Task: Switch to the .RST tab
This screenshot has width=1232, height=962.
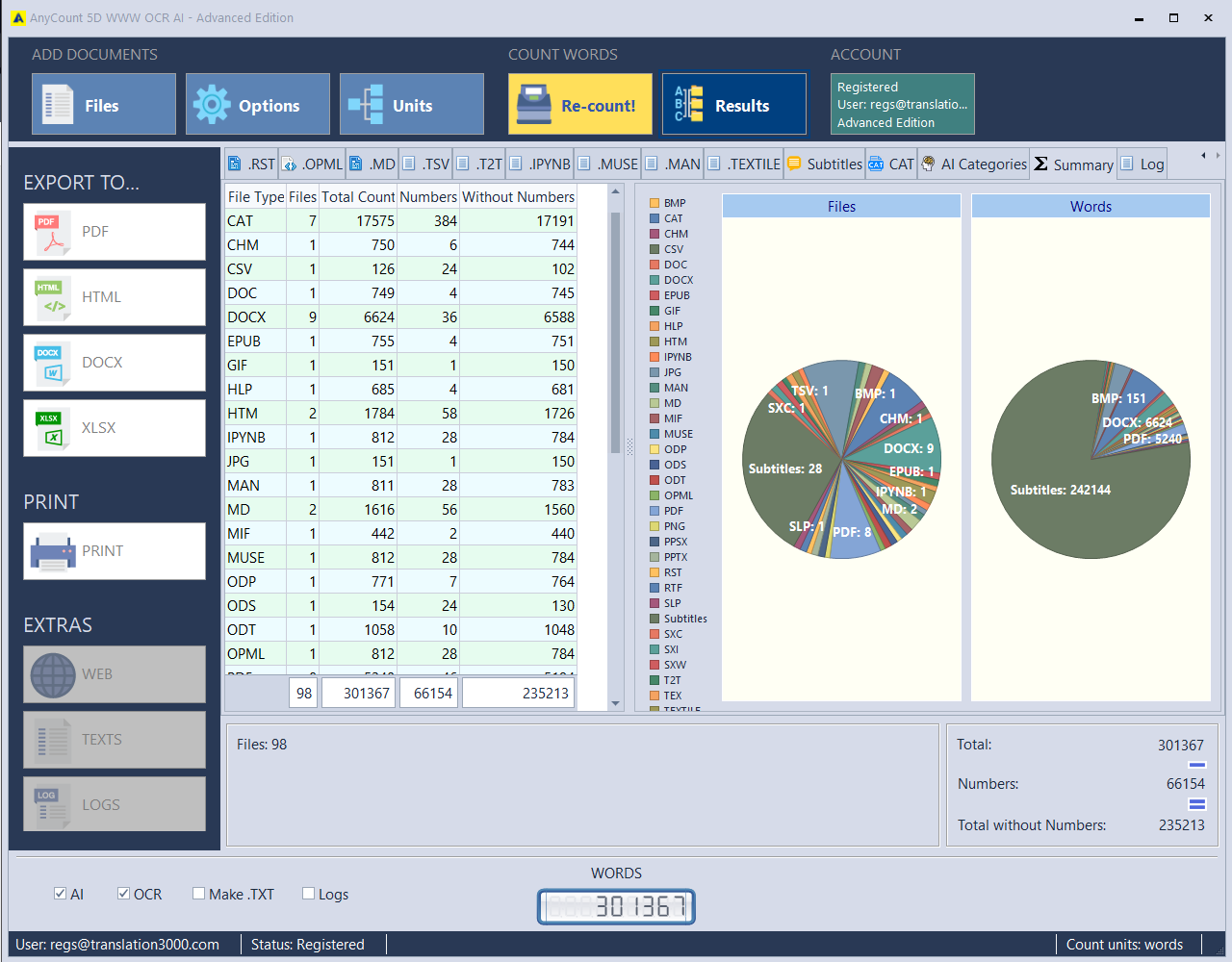Action: point(251,164)
